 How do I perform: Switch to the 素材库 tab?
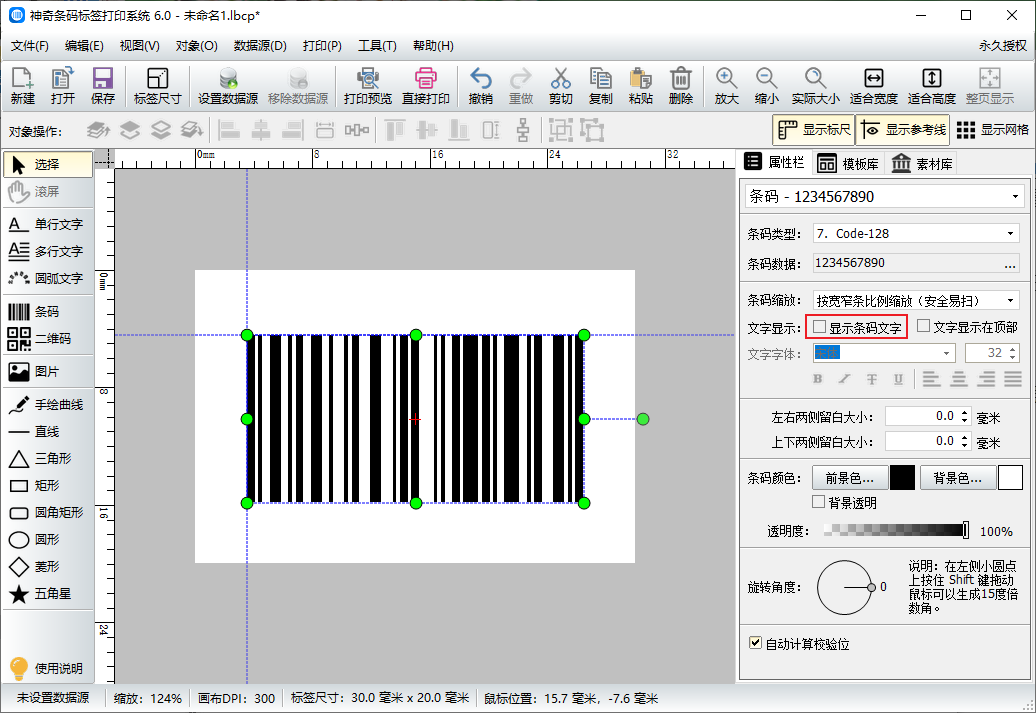pyautogui.click(x=922, y=163)
